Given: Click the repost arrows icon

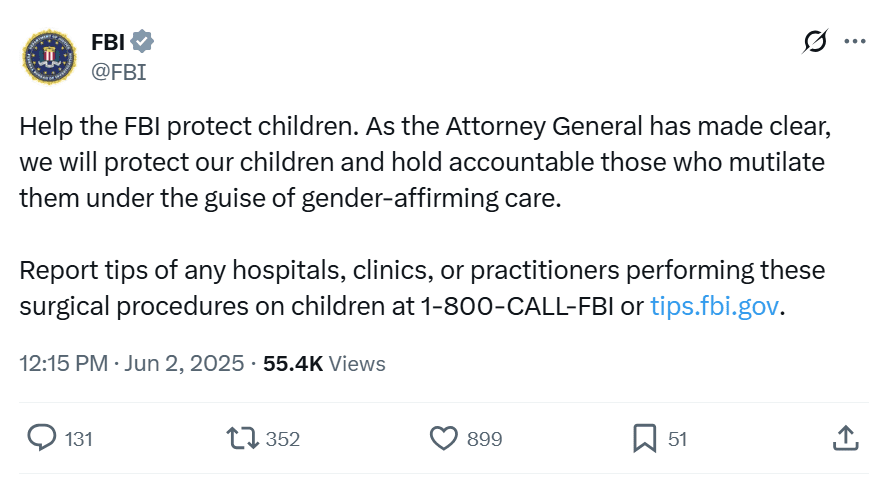Looking at the screenshot, I should [243, 439].
